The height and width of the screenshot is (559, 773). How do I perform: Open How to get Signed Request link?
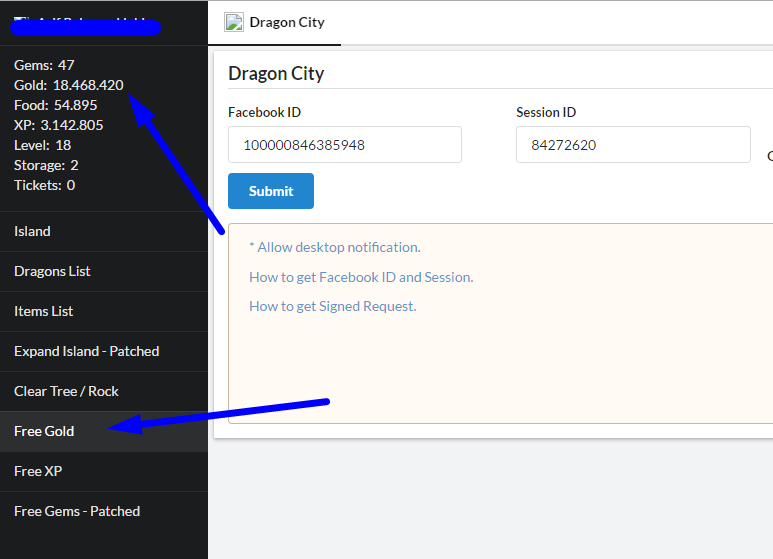(x=332, y=306)
